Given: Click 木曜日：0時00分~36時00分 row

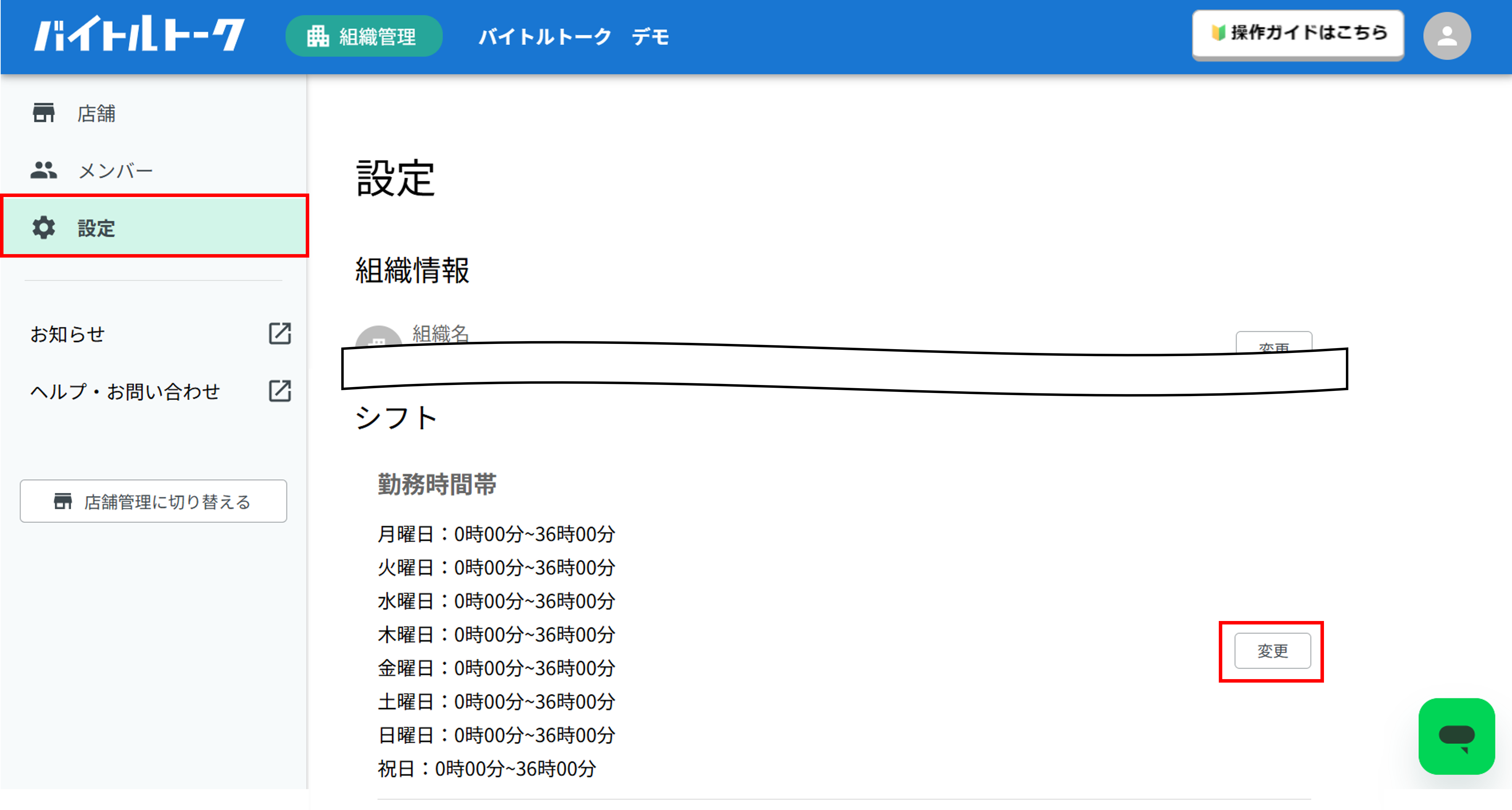Looking at the screenshot, I should [x=496, y=634].
